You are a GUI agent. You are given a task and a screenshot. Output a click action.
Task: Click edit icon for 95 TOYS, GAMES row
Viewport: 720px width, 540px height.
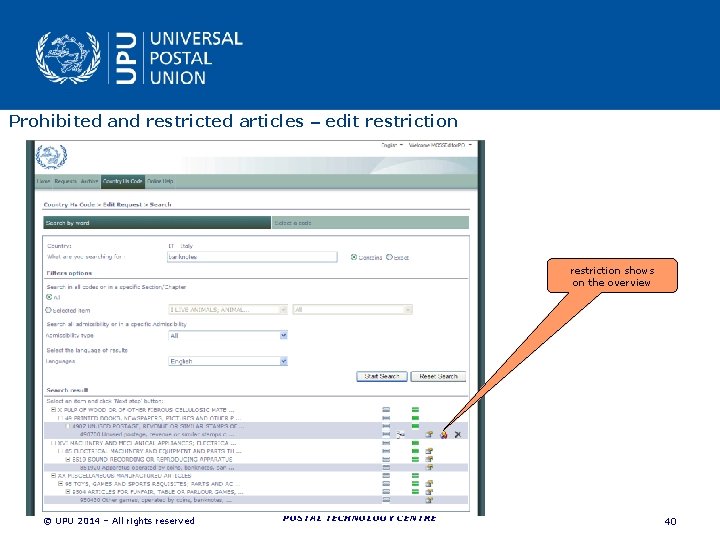click(x=429, y=484)
